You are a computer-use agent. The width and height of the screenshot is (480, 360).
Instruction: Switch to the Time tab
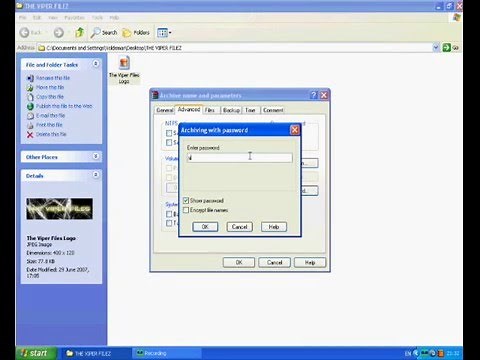(x=250, y=110)
